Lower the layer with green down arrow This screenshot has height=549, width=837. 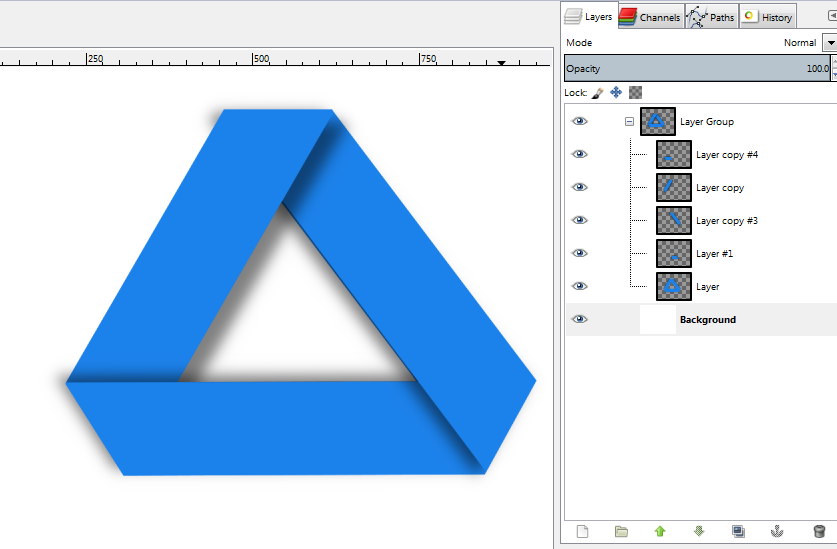[699, 531]
